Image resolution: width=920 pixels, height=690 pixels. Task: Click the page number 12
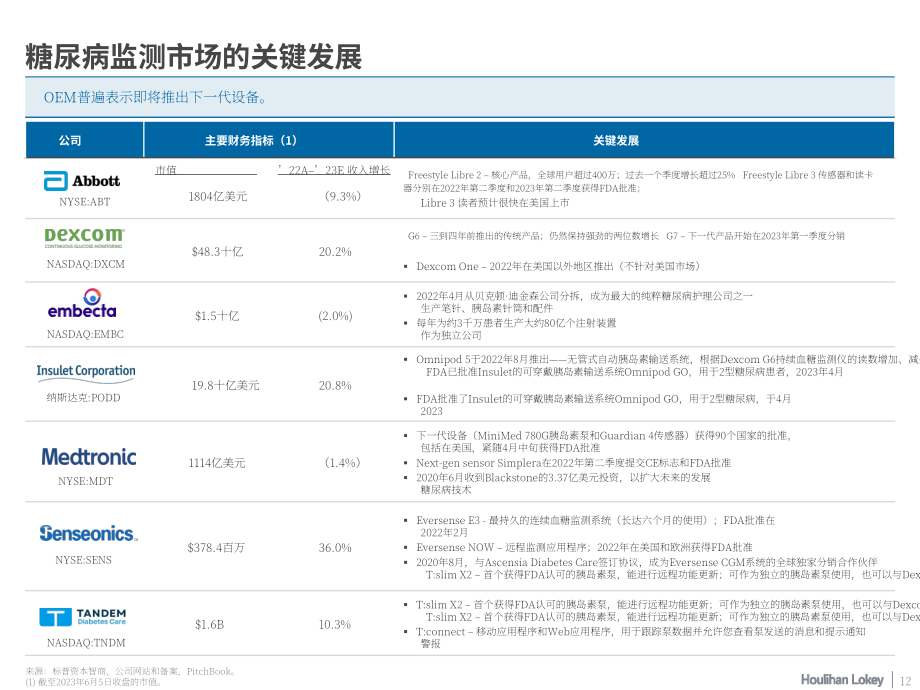pos(905,681)
